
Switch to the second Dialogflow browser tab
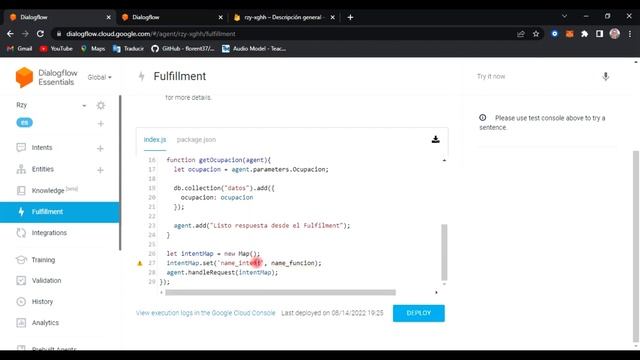tap(171, 17)
